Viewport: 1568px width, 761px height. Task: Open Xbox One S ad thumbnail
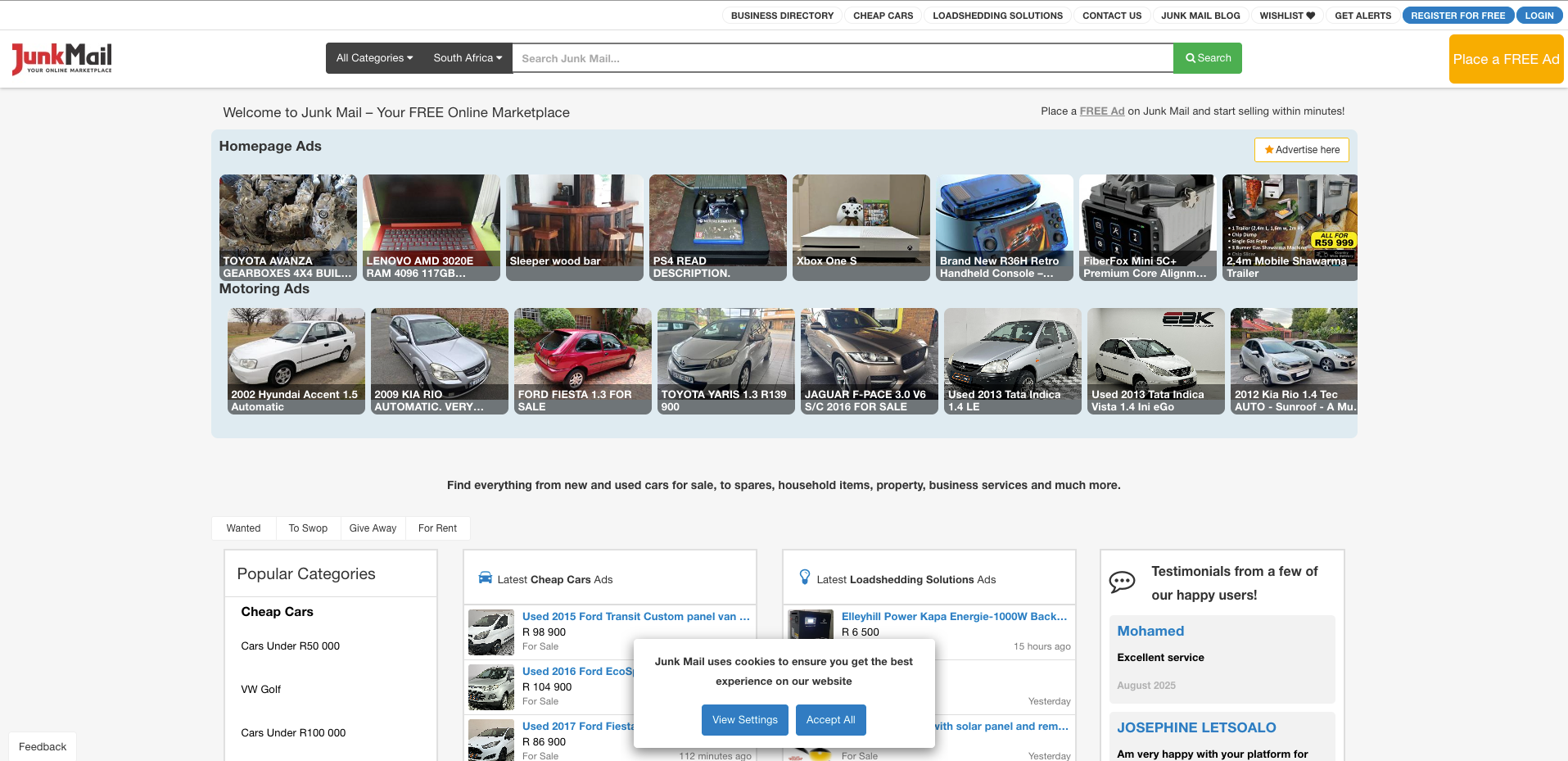pos(861,228)
